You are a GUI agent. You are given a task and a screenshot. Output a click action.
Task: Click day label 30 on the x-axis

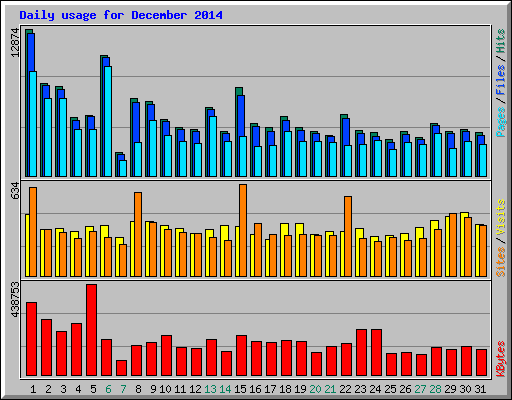pyautogui.click(x=465, y=389)
